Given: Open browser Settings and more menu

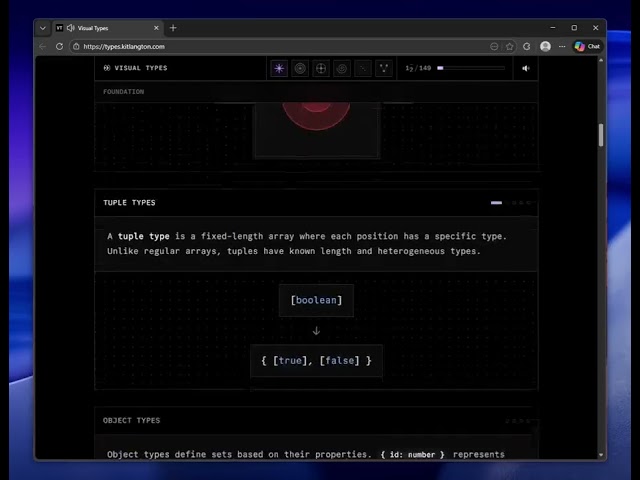Looking at the screenshot, I should coord(562,47).
